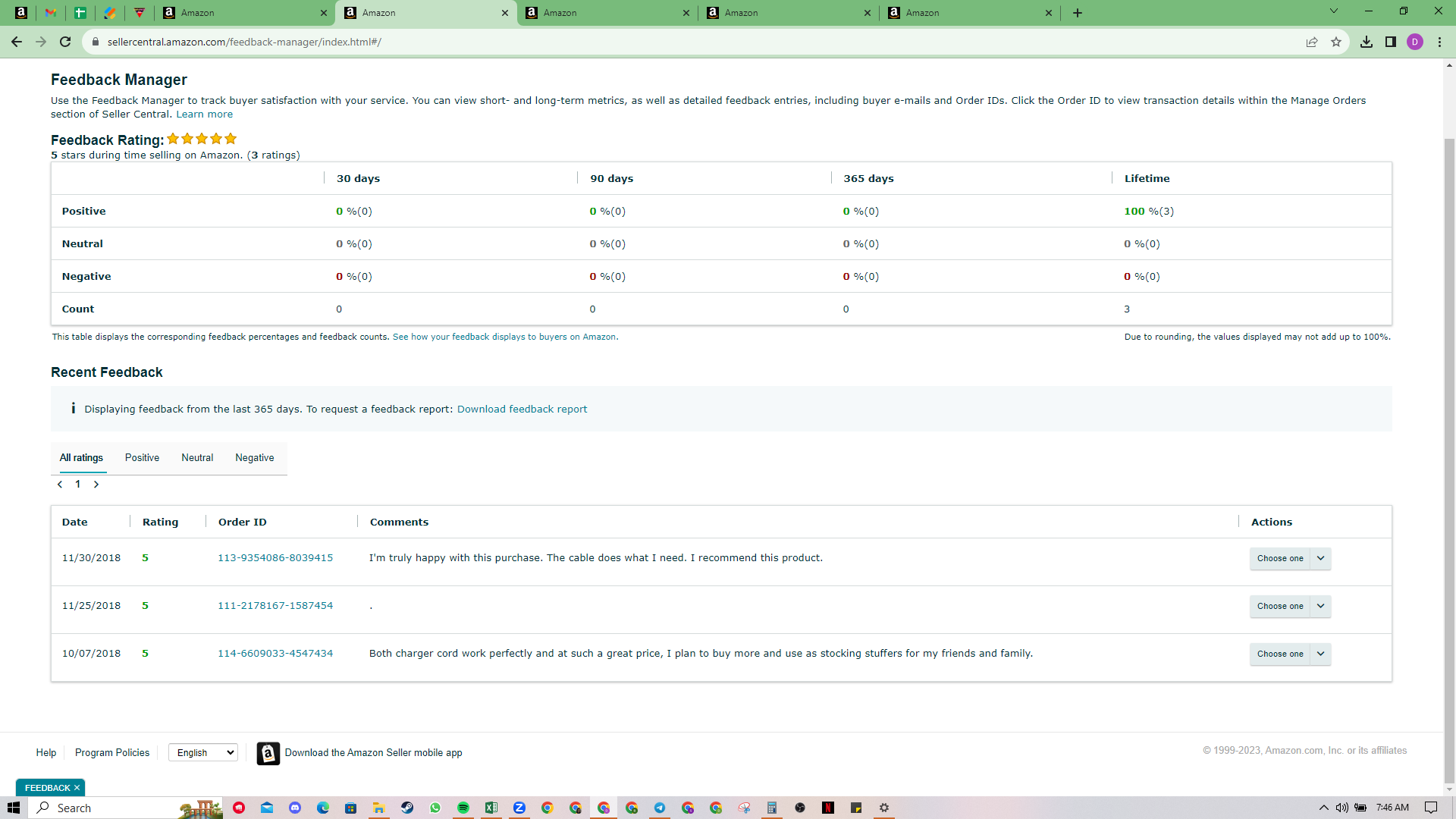Show hidden system tray icons

(x=1324, y=808)
